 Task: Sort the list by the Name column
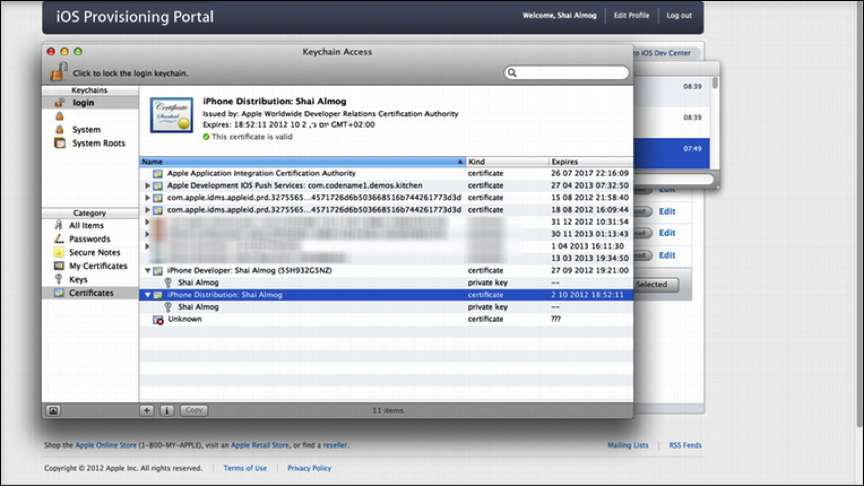click(302, 162)
